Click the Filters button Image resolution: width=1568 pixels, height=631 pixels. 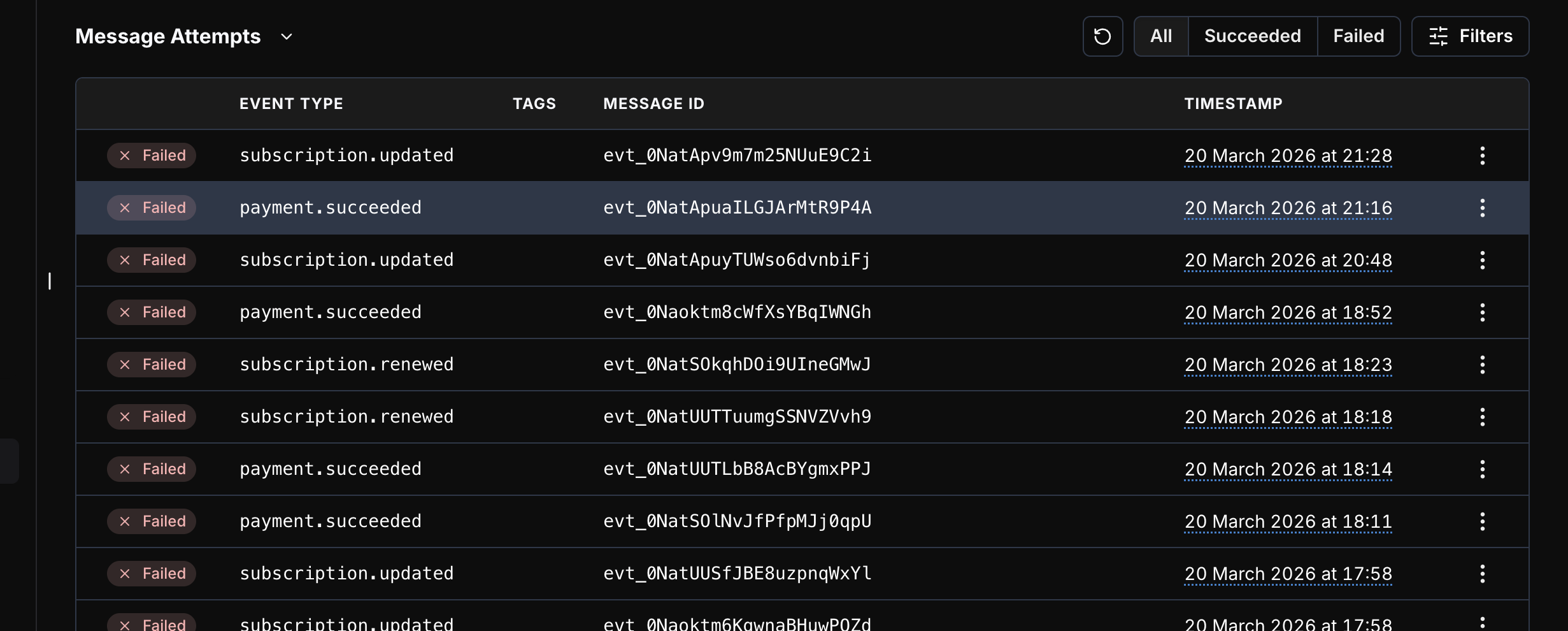click(1470, 36)
